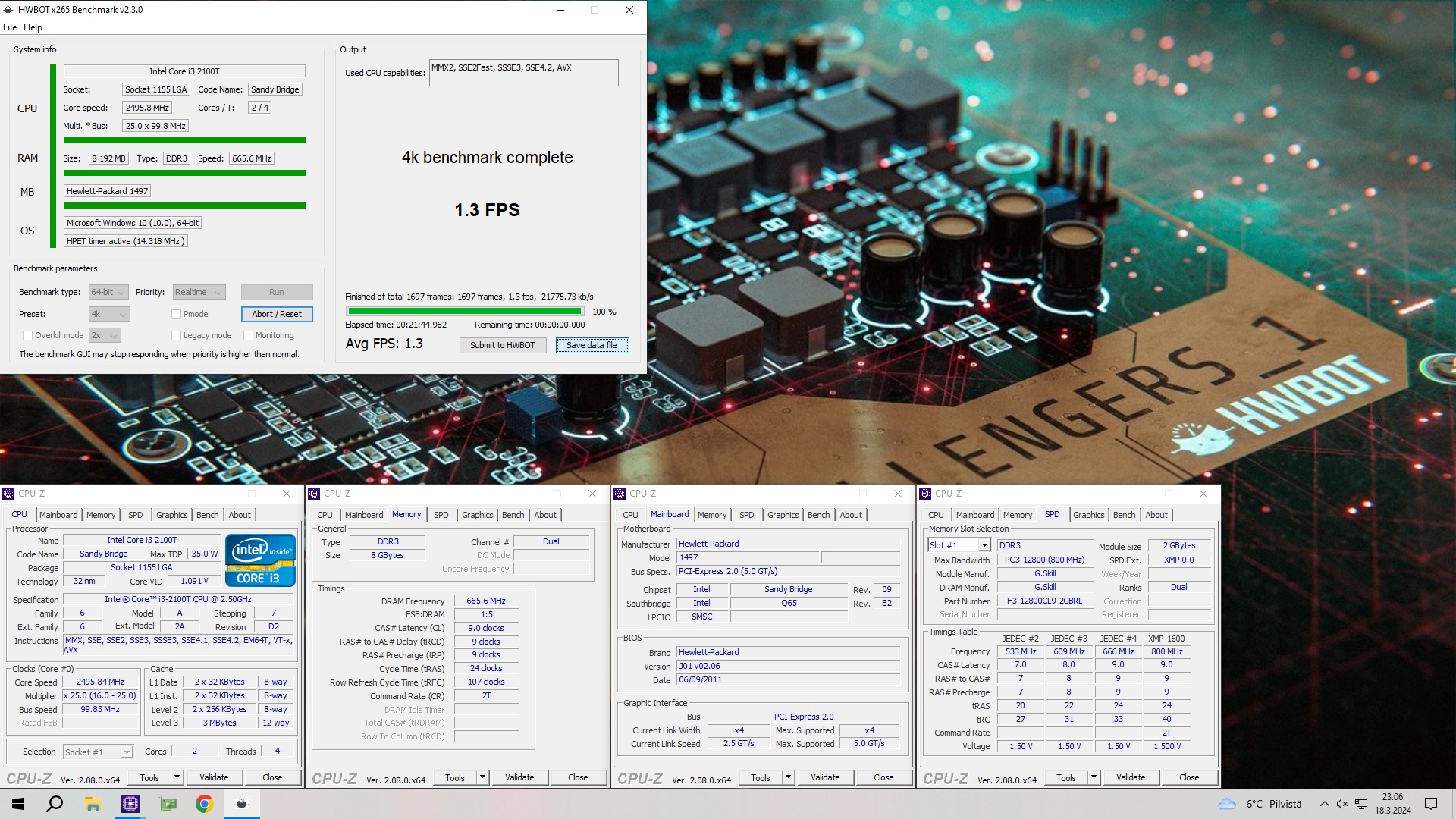Click Validate in CPU window
The image size is (1456, 819).
(214, 777)
